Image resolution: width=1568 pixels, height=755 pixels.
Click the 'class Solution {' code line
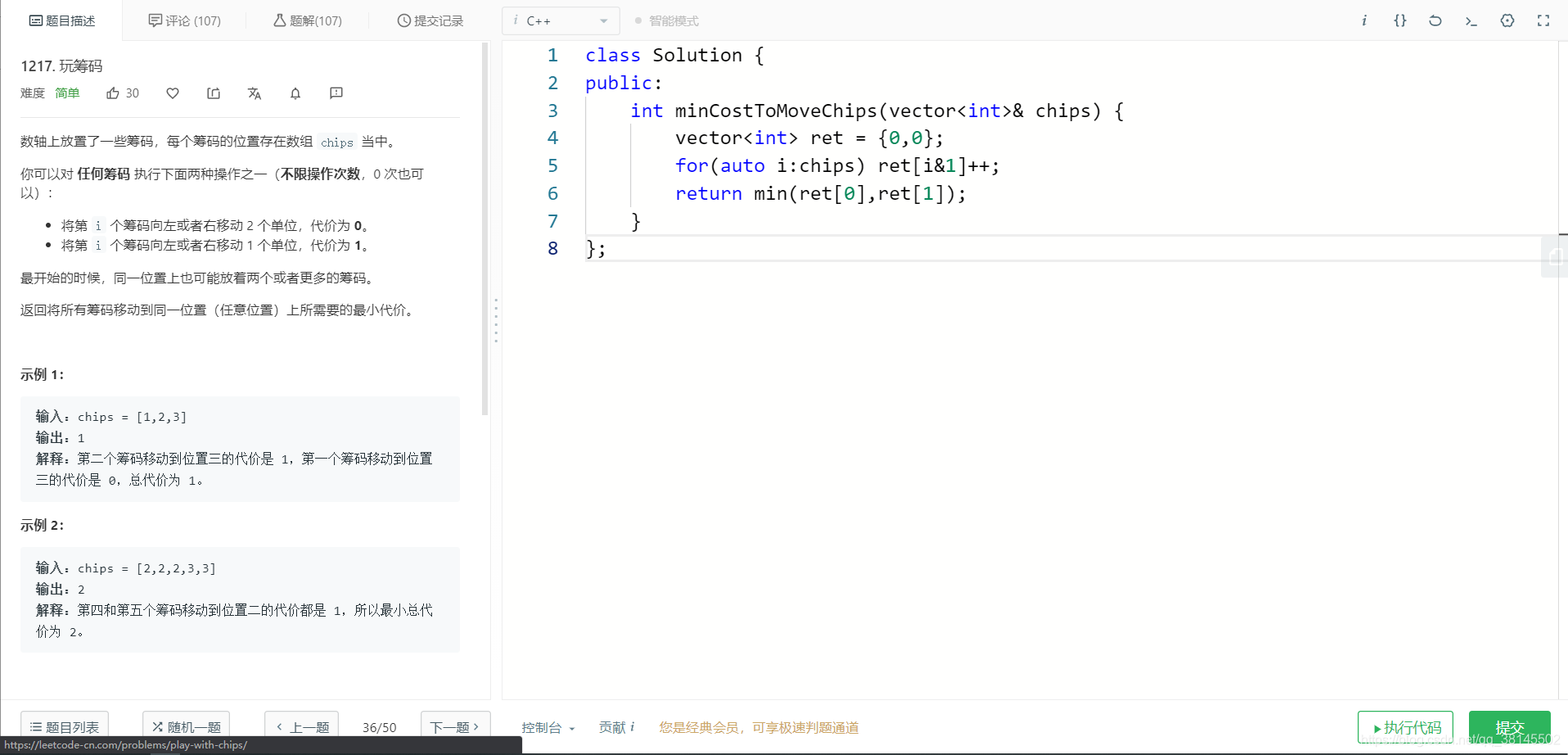[674, 55]
